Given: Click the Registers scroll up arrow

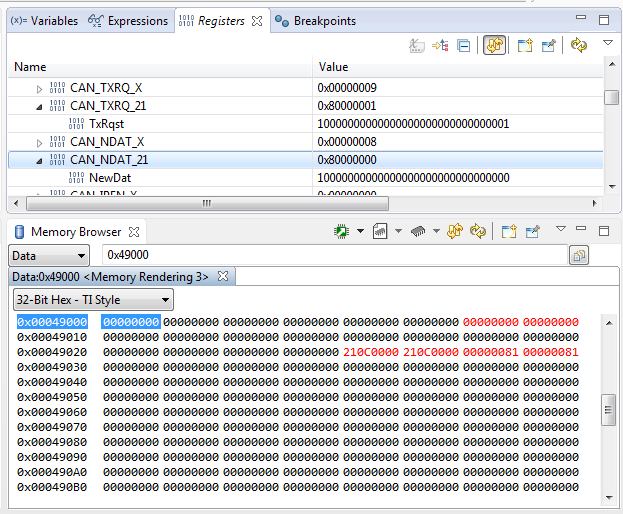Looking at the screenshot, I should (x=612, y=64).
